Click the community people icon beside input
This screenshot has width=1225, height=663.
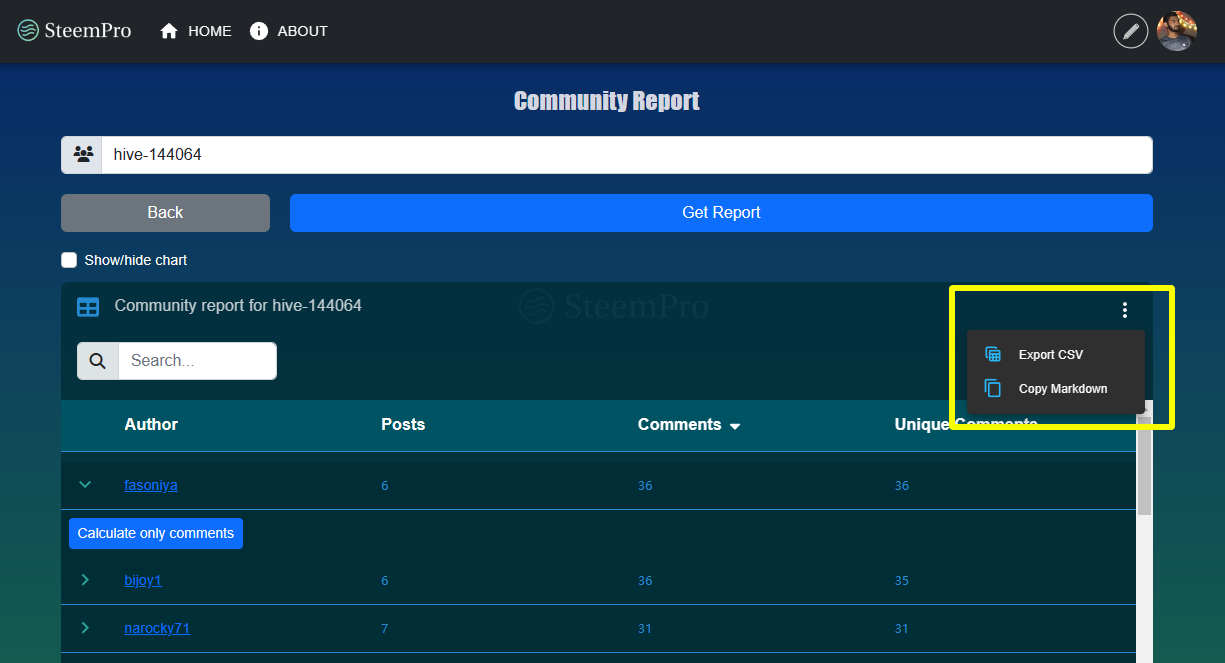(83, 155)
